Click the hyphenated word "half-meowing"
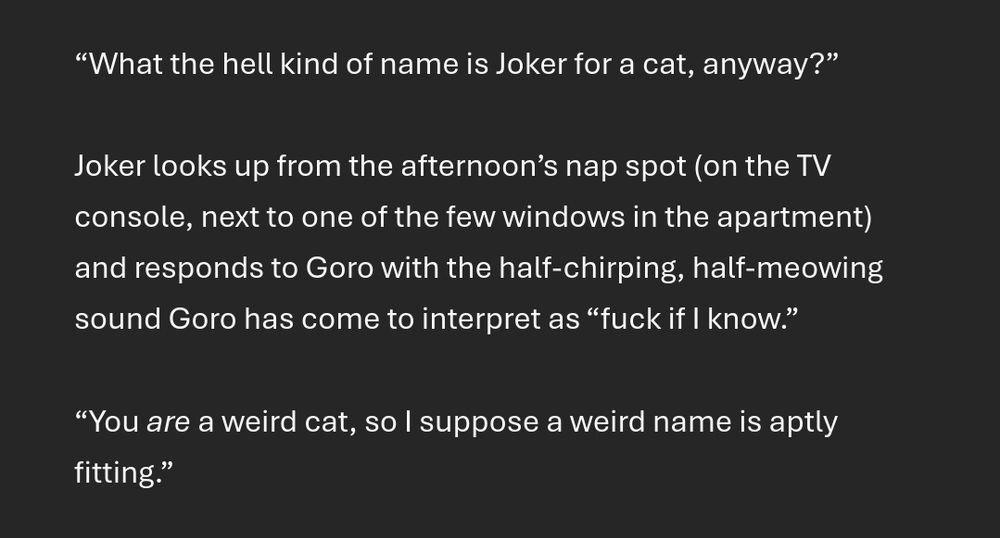The height and width of the screenshot is (538, 1000). pyautogui.click(x=788, y=268)
